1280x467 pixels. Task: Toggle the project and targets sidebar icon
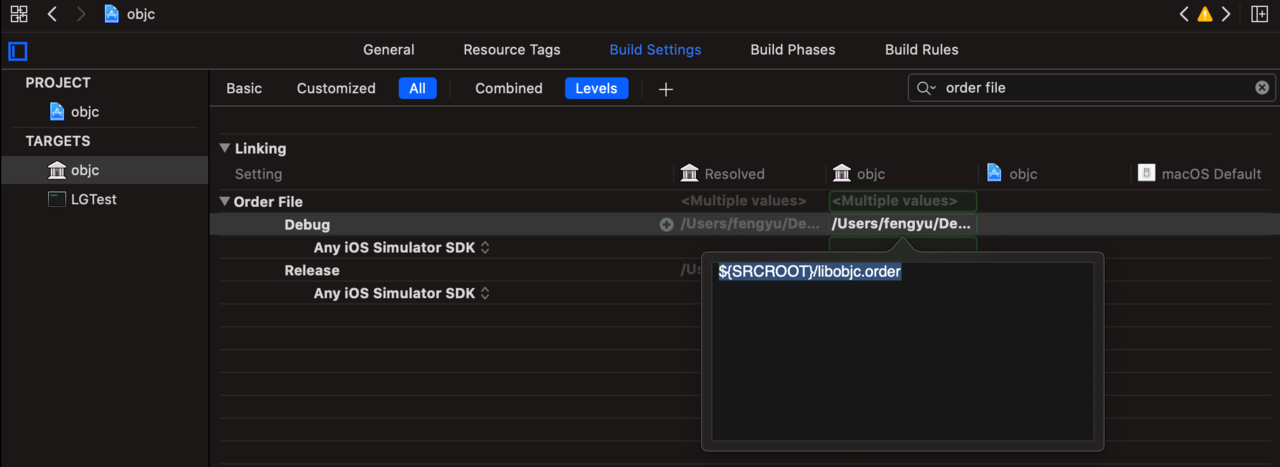[x=18, y=51]
